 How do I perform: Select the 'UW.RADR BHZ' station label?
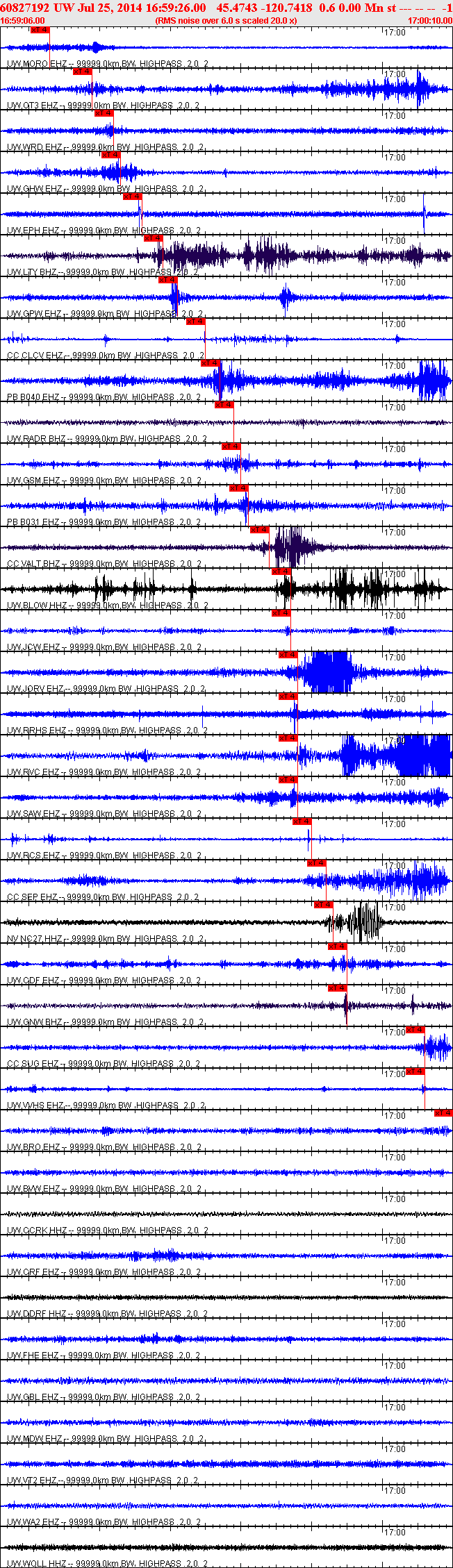coord(35,439)
